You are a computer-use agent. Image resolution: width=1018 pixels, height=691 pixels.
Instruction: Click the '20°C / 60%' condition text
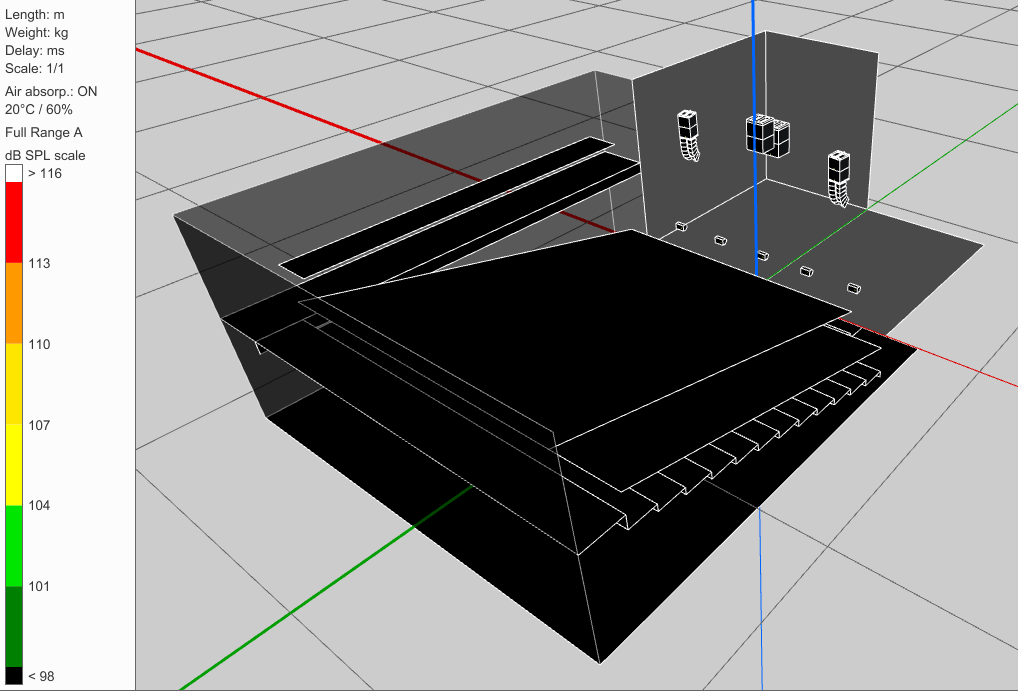39,109
